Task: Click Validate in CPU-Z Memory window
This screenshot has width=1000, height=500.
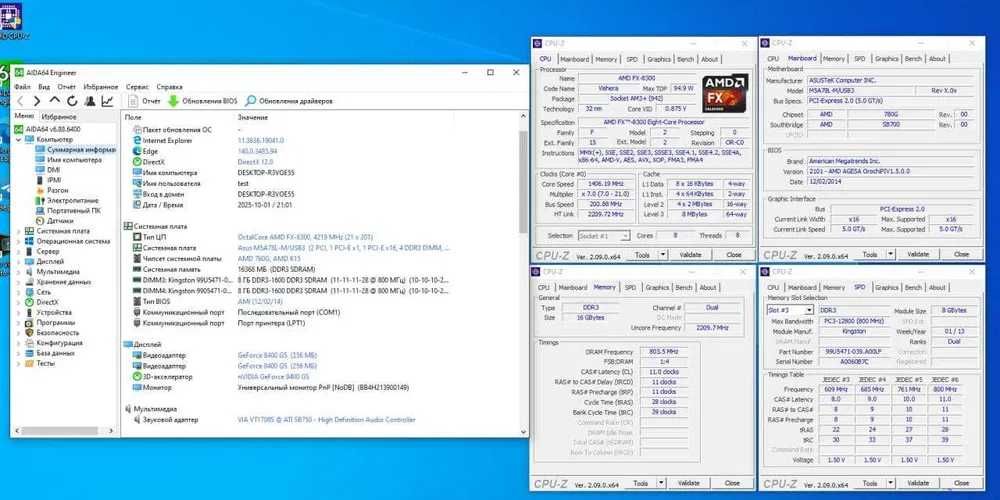Action: tap(688, 483)
